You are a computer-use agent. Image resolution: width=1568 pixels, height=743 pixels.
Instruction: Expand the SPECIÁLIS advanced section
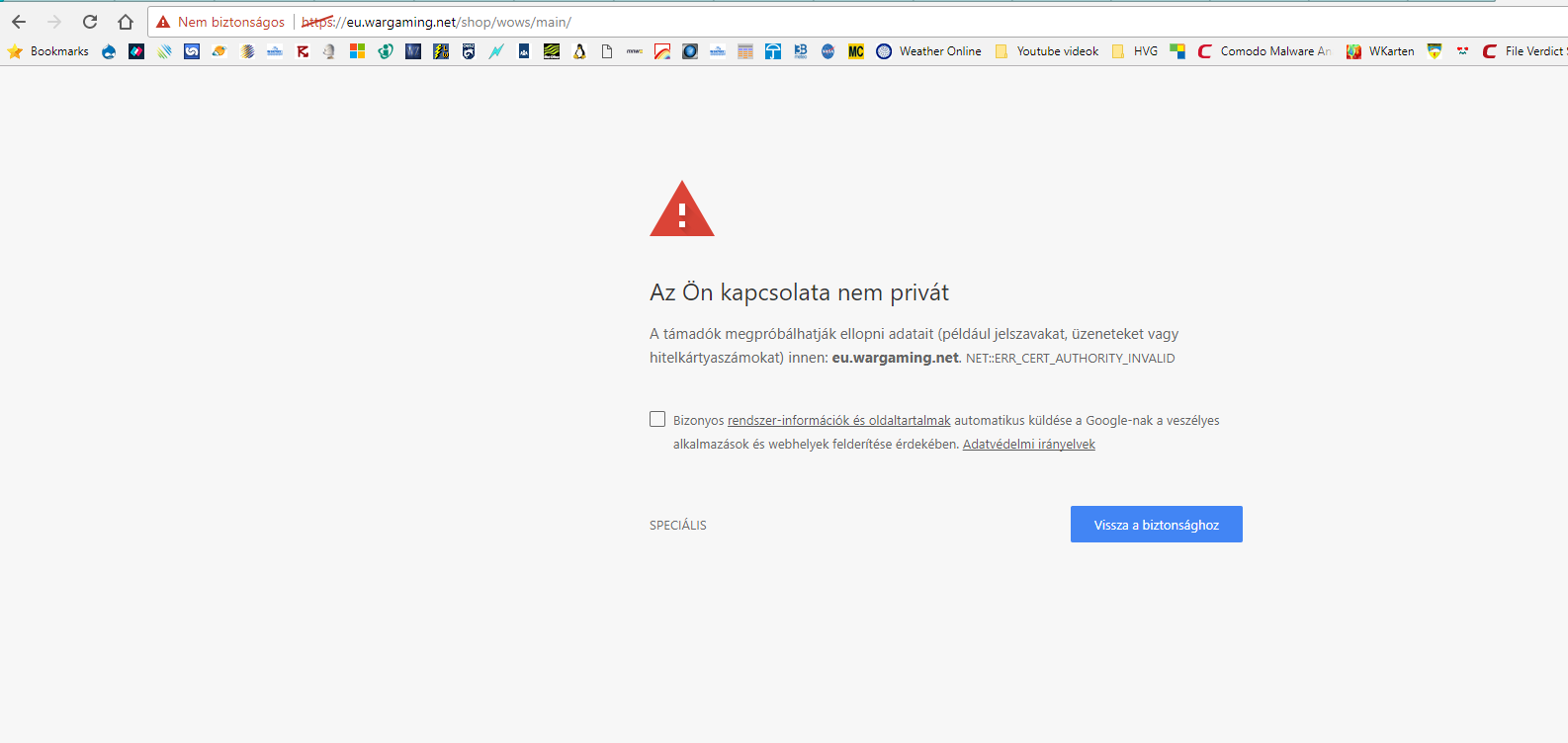[x=678, y=526]
